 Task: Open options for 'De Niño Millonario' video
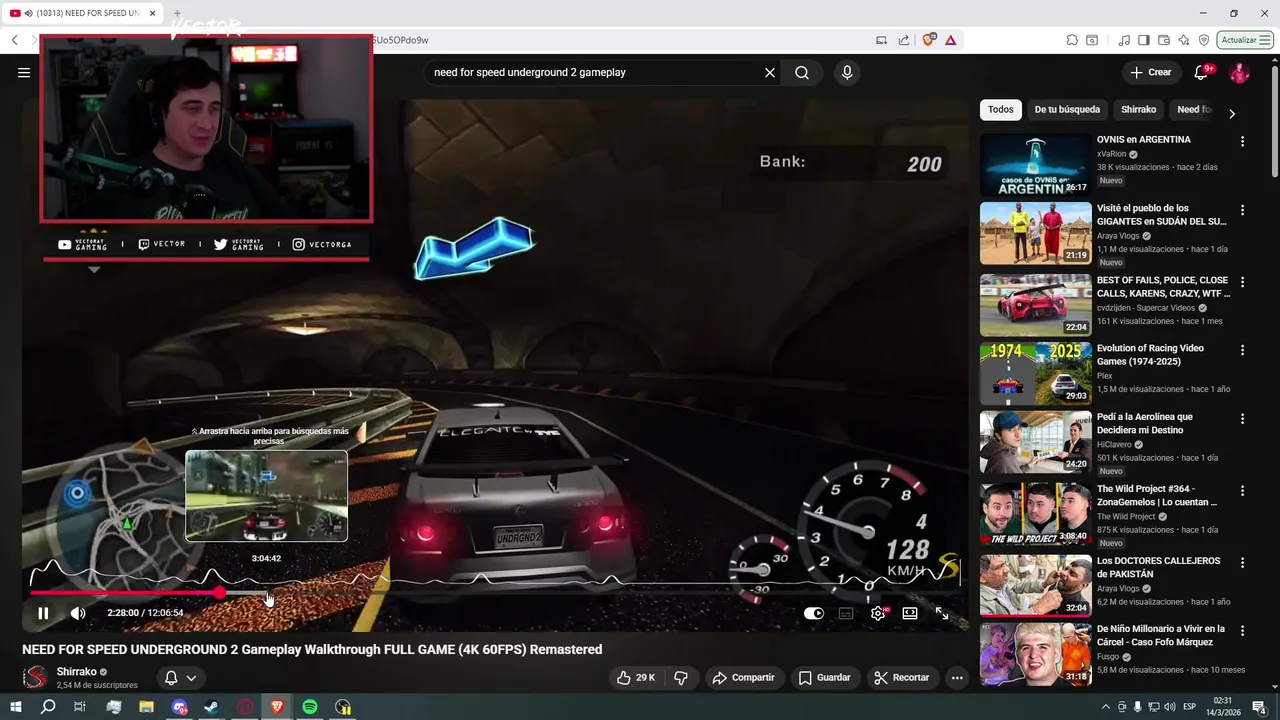pyautogui.click(x=1242, y=630)
